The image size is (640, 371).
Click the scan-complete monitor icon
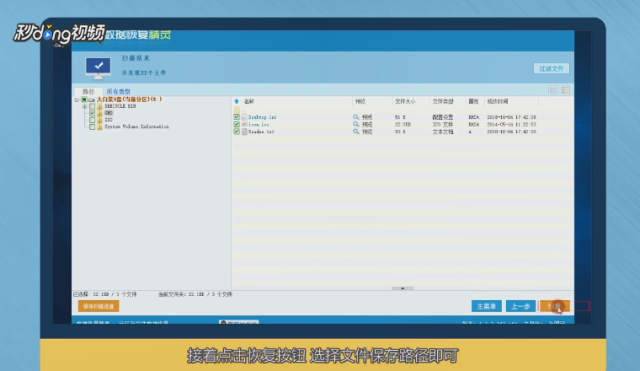coord(98,68)
